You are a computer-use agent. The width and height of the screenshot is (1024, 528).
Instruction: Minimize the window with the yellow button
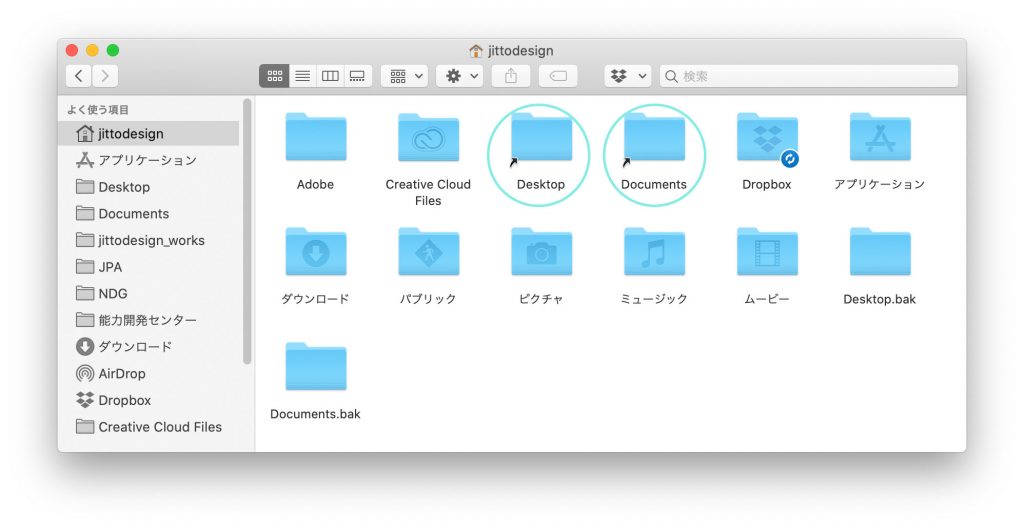coord(92,50)
